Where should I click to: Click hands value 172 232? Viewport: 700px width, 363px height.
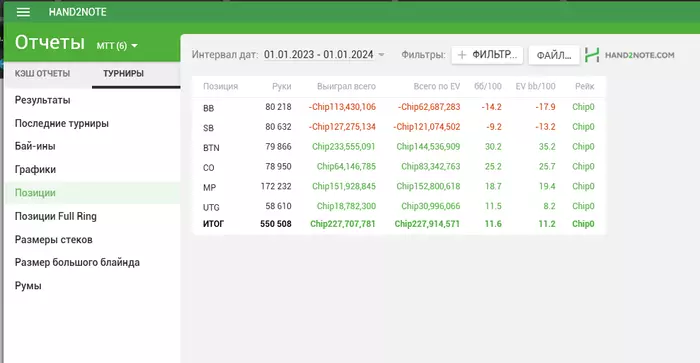276,186
